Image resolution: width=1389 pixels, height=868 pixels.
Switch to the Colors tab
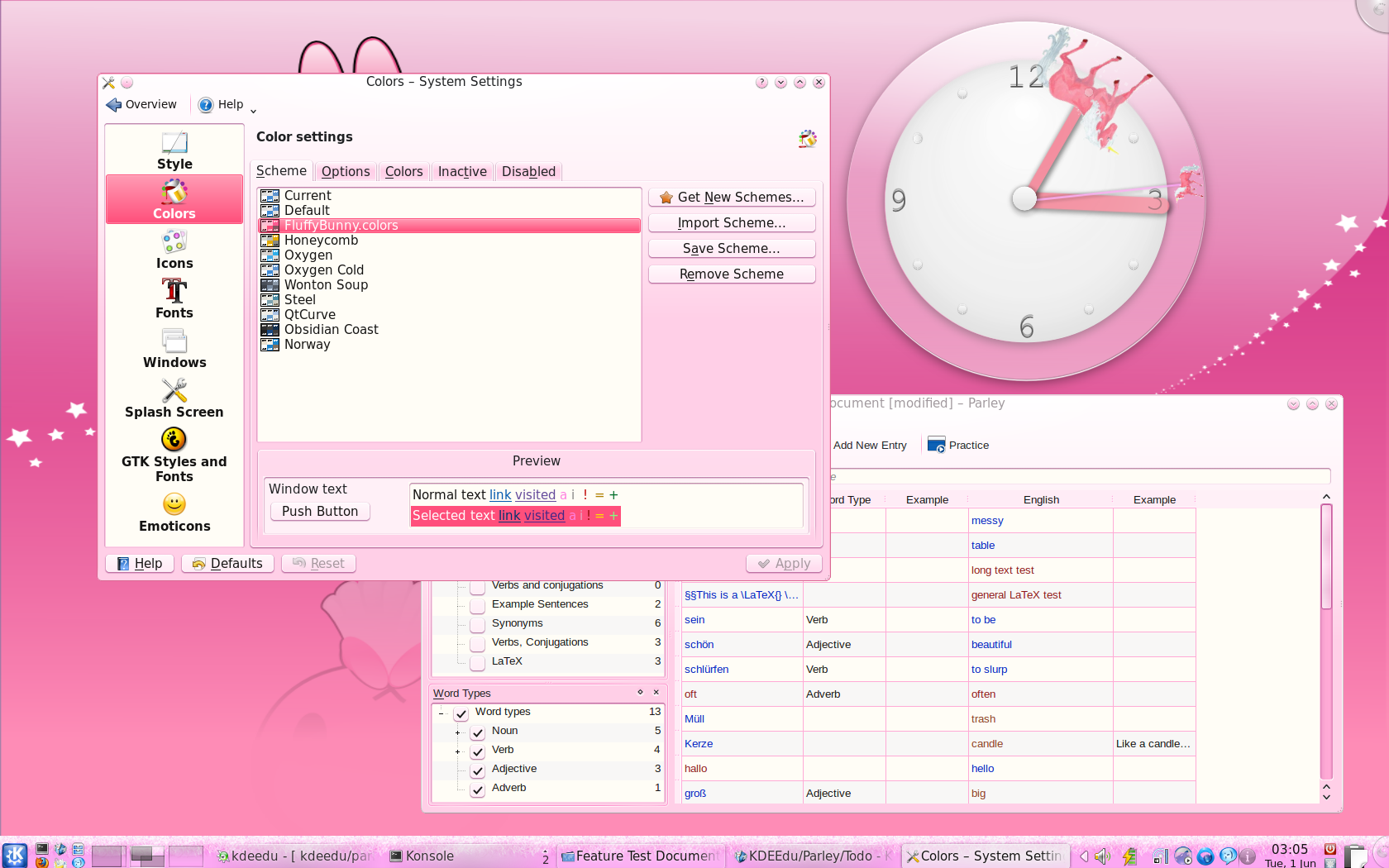403,172
